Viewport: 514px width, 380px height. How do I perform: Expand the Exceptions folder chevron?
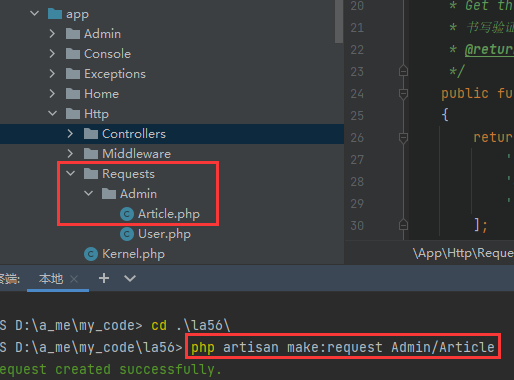(x=52, y=74)
